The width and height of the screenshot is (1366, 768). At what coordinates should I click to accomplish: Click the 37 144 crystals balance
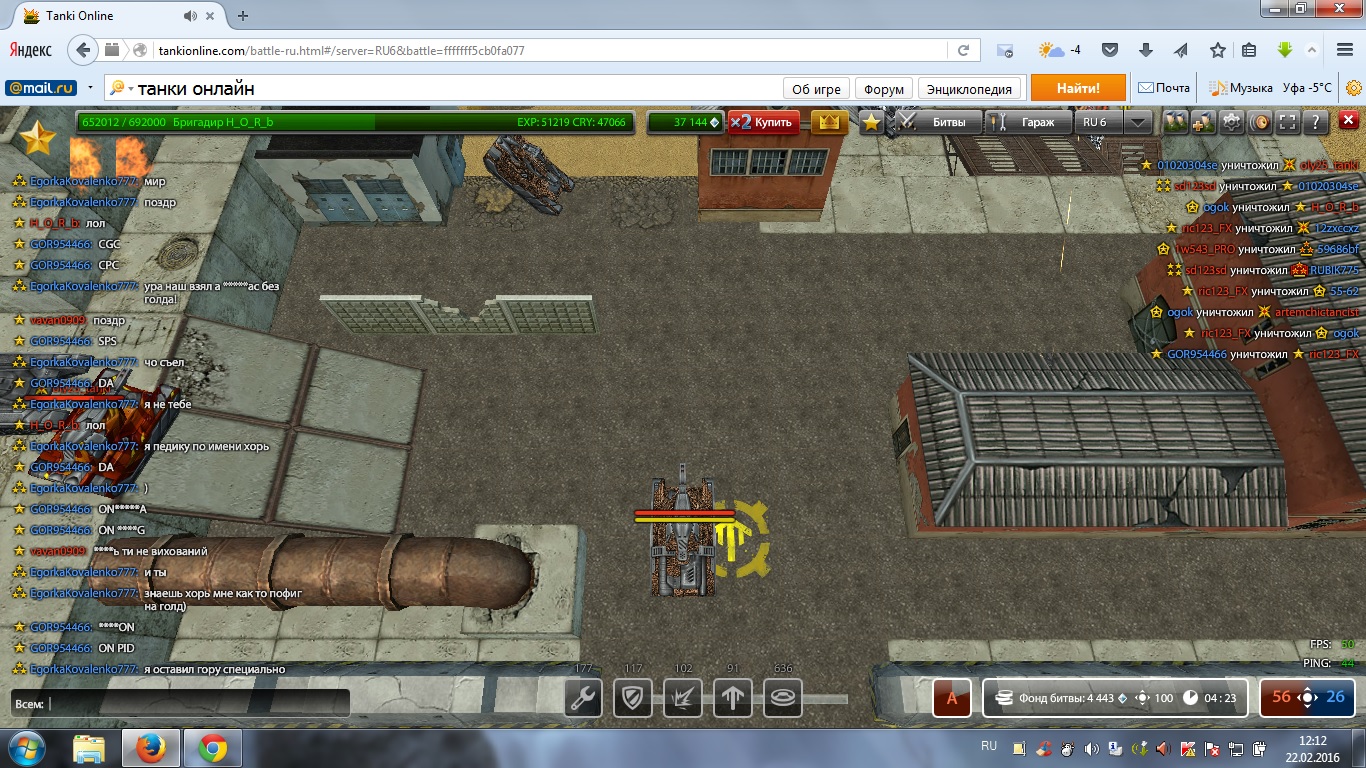(685, 122)
